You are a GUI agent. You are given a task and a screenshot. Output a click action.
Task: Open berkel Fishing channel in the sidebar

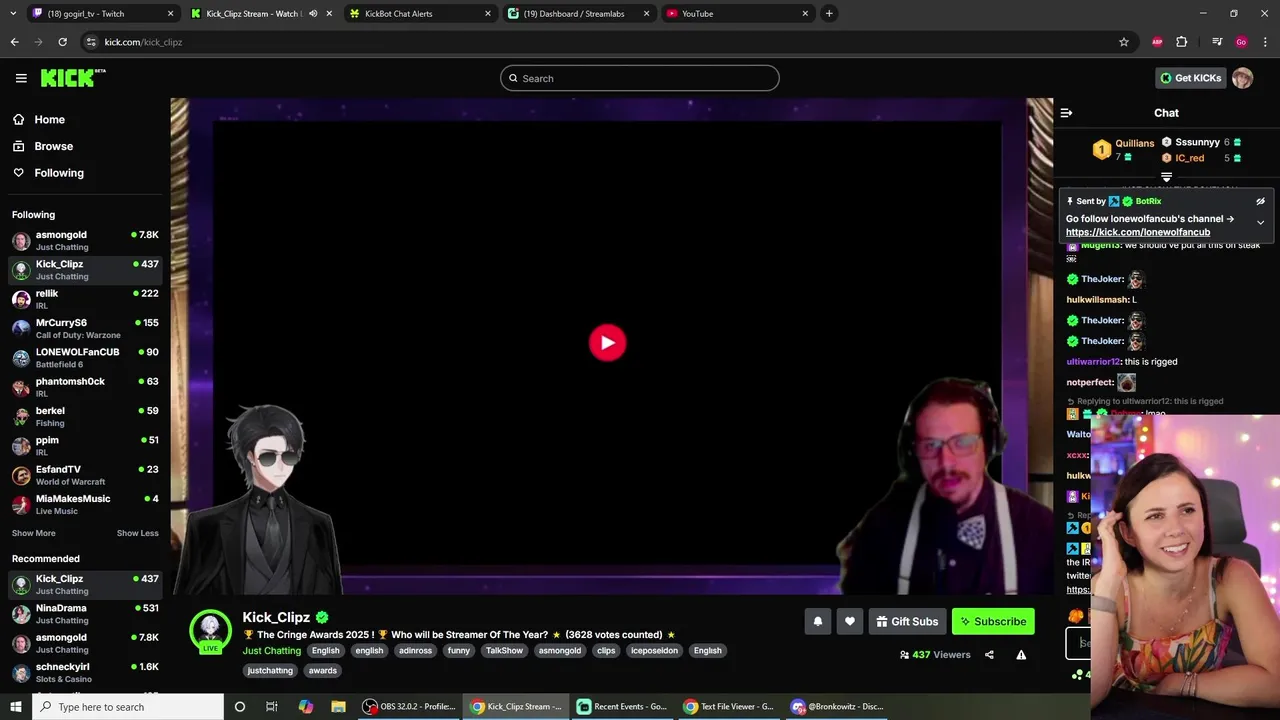point(85,416)
